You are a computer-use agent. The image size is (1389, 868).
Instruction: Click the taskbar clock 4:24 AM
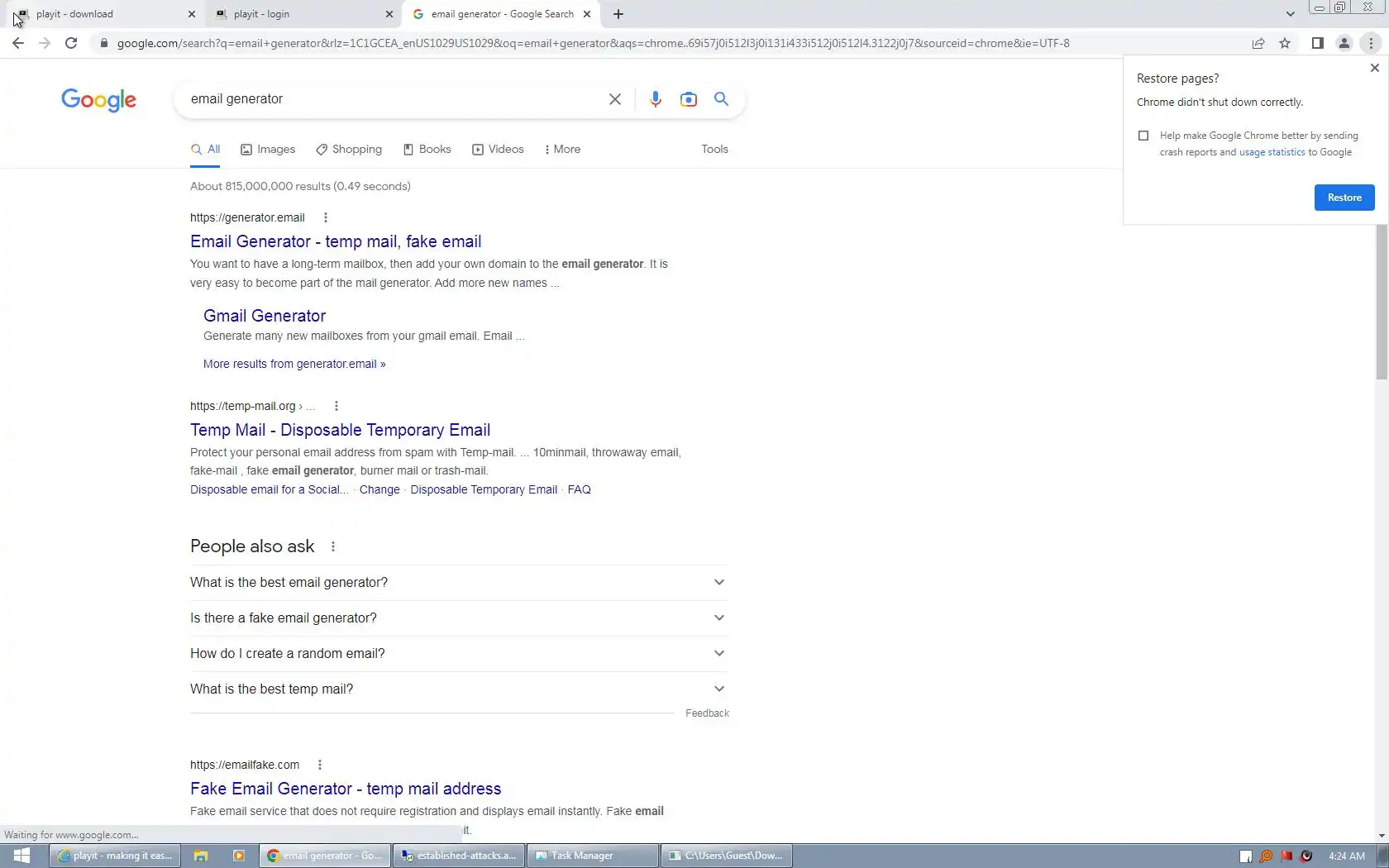pos(1347,856)
